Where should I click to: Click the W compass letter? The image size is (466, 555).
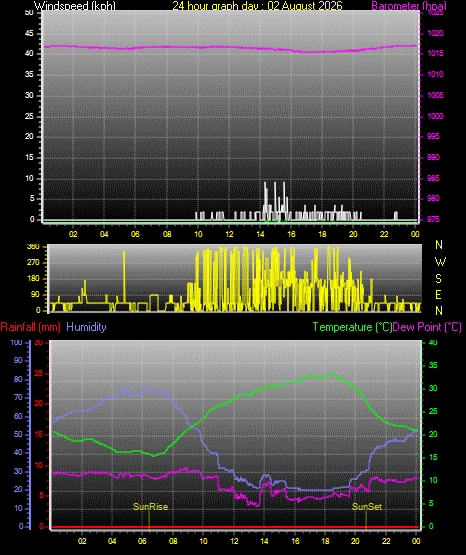(440, 262)
